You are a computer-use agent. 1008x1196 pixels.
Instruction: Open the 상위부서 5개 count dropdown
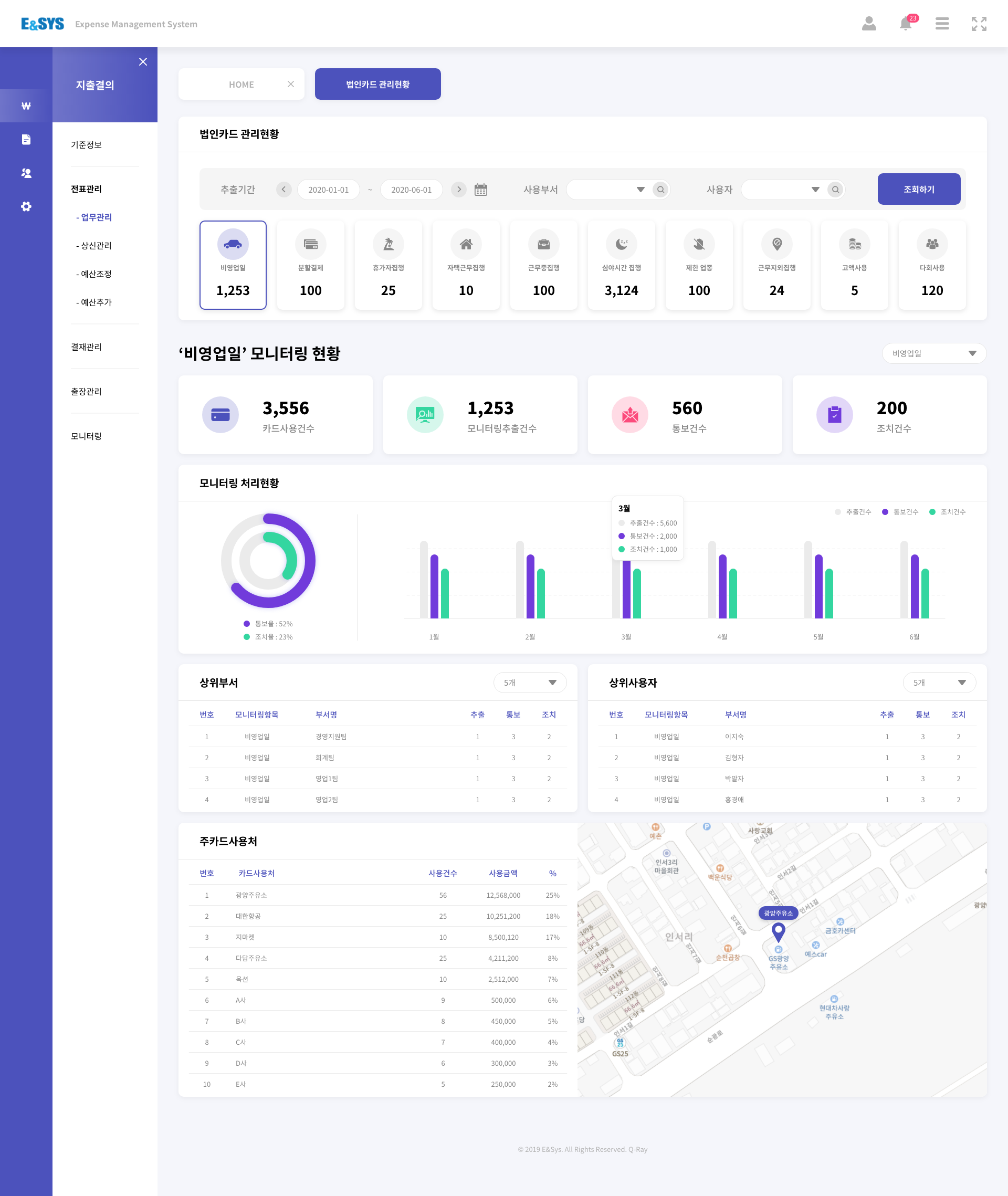(x=530, y=683)
